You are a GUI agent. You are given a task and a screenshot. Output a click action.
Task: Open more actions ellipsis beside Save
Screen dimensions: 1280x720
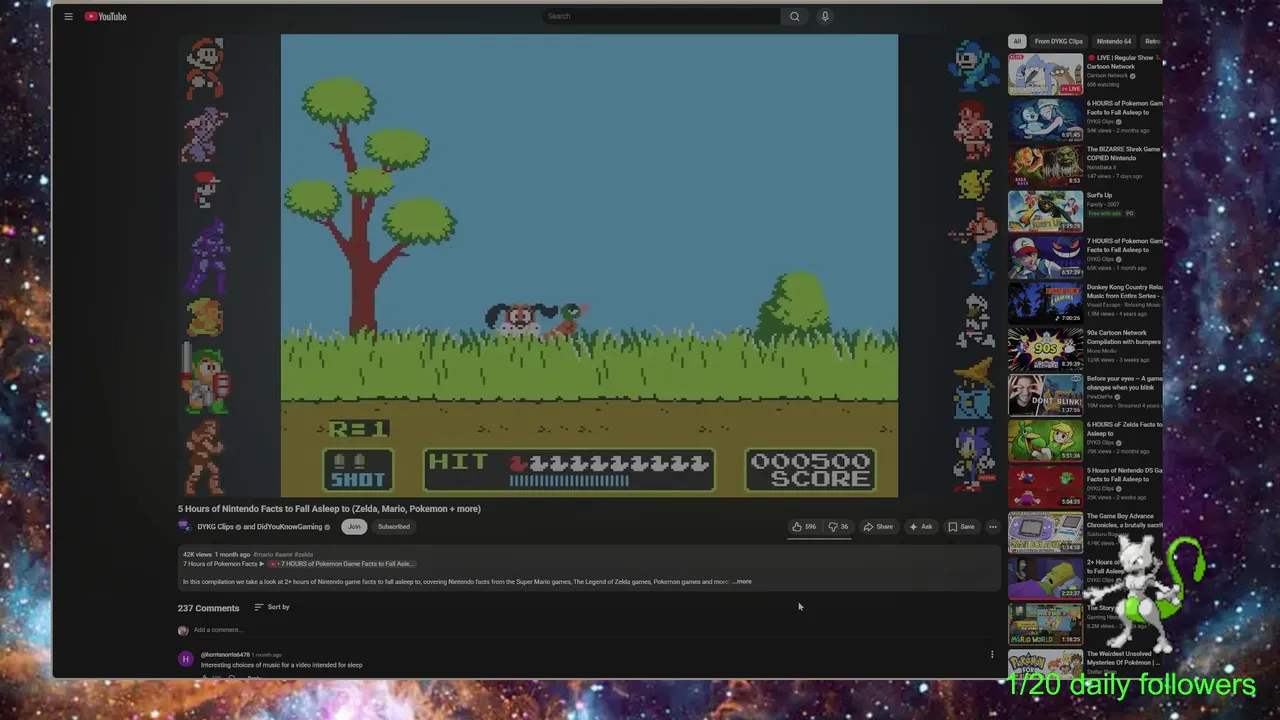(992, 527)
